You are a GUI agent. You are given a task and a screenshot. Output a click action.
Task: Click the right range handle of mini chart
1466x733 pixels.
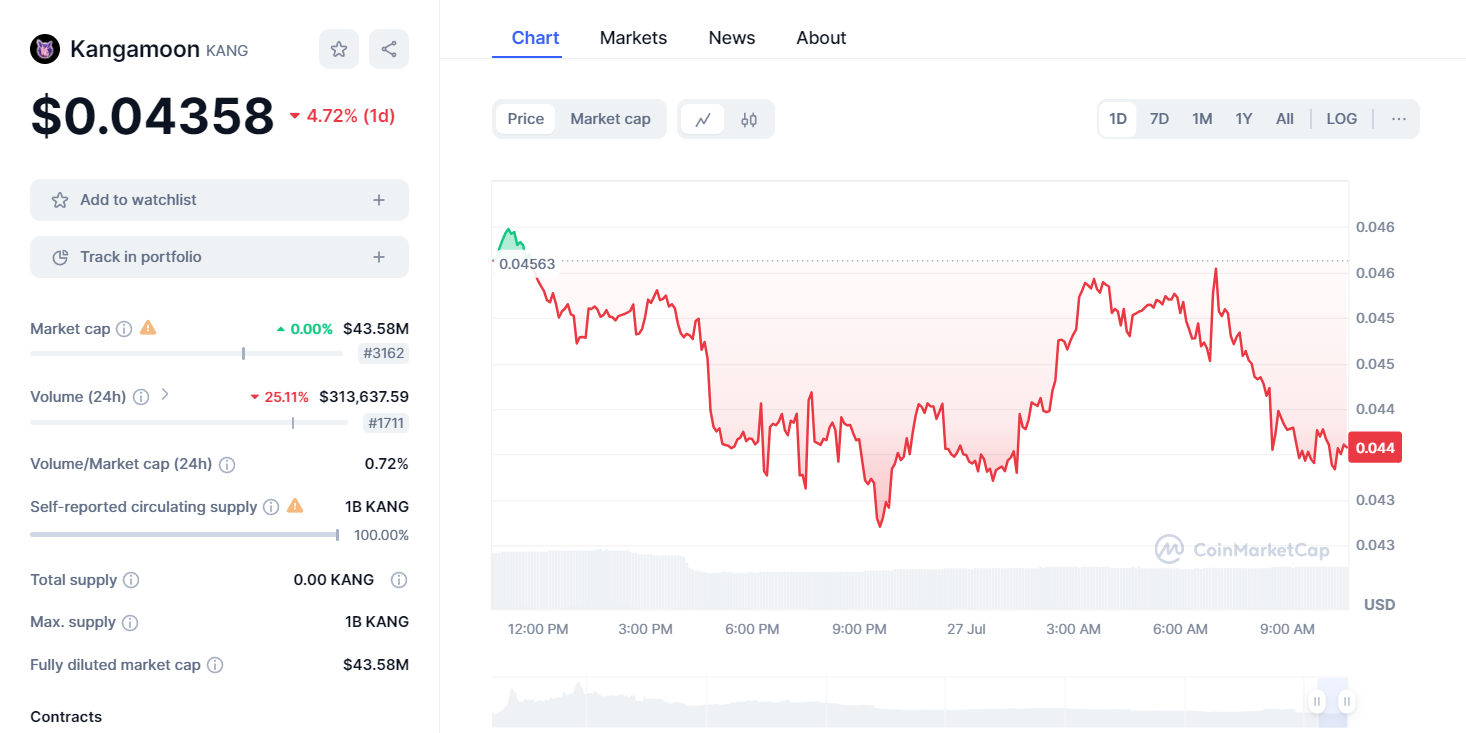(1347, 701)
